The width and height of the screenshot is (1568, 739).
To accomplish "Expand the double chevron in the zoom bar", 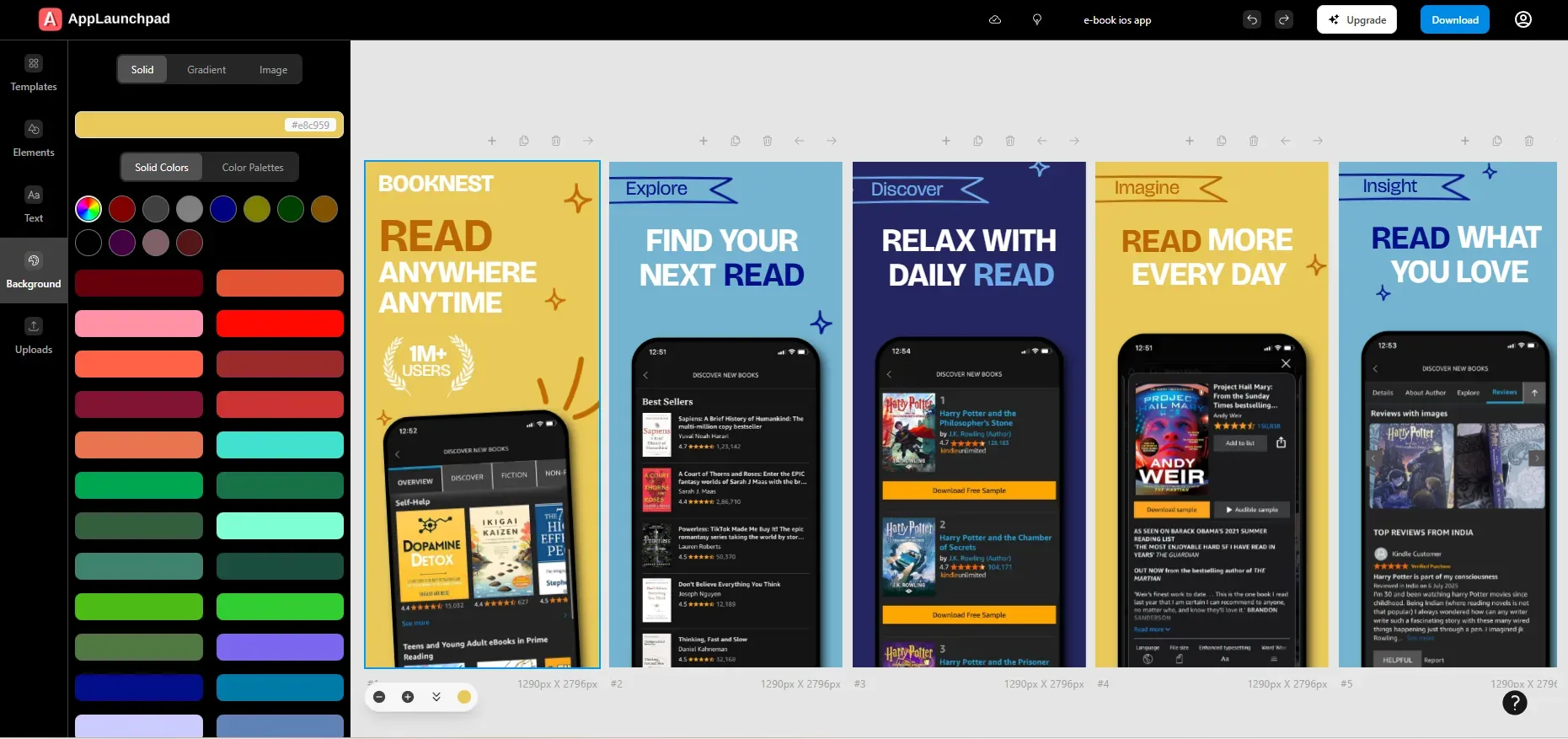I will pos(436,697).
